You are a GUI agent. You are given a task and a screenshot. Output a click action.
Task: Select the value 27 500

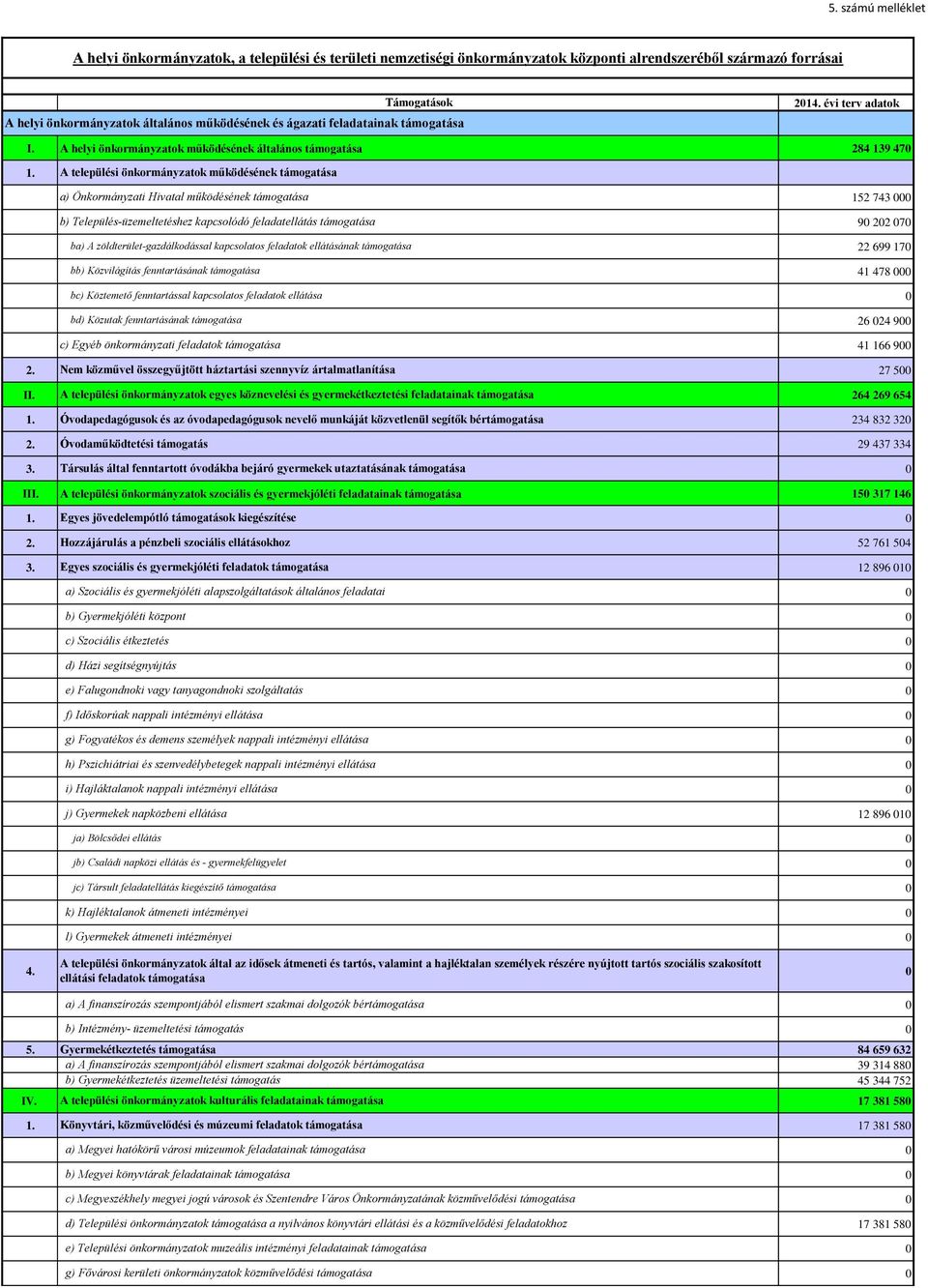click(894, 370)
